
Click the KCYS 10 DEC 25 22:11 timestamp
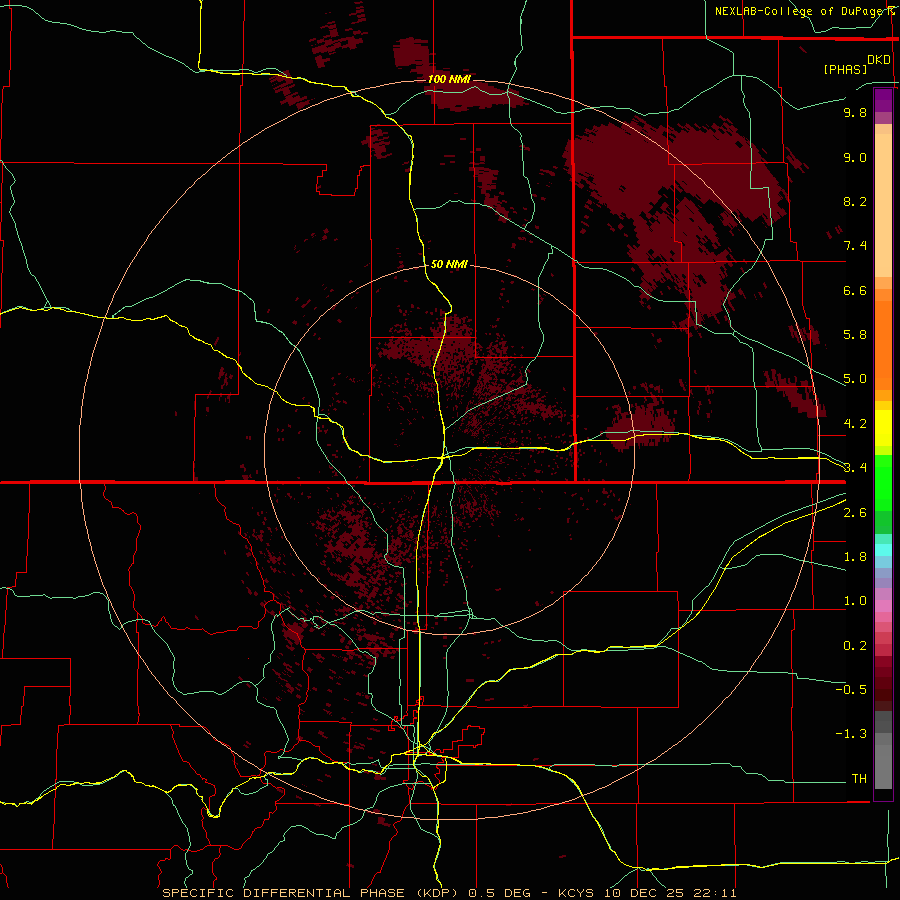click(x=647, y=893)
